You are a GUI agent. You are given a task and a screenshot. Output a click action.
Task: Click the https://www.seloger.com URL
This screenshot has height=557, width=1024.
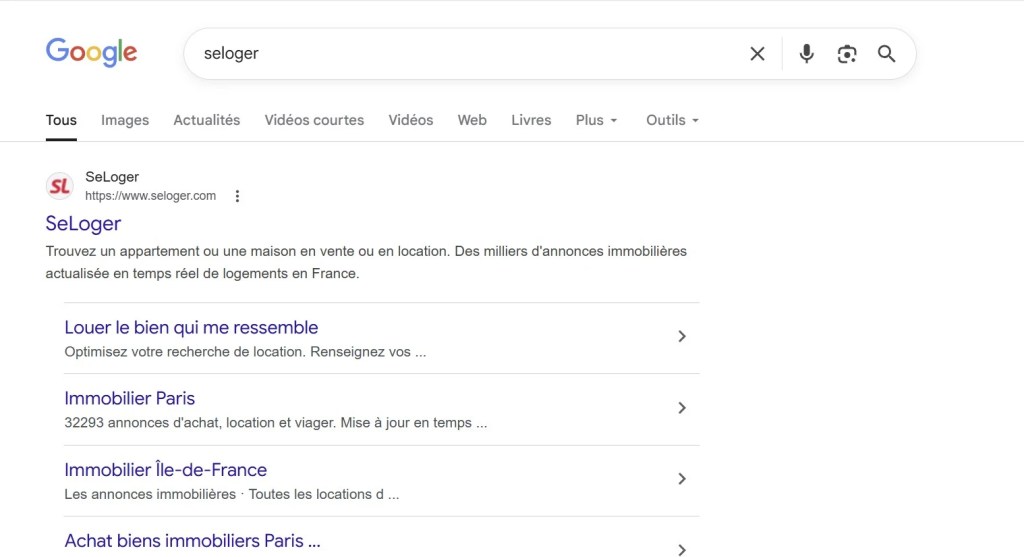[x=150, y=196]
